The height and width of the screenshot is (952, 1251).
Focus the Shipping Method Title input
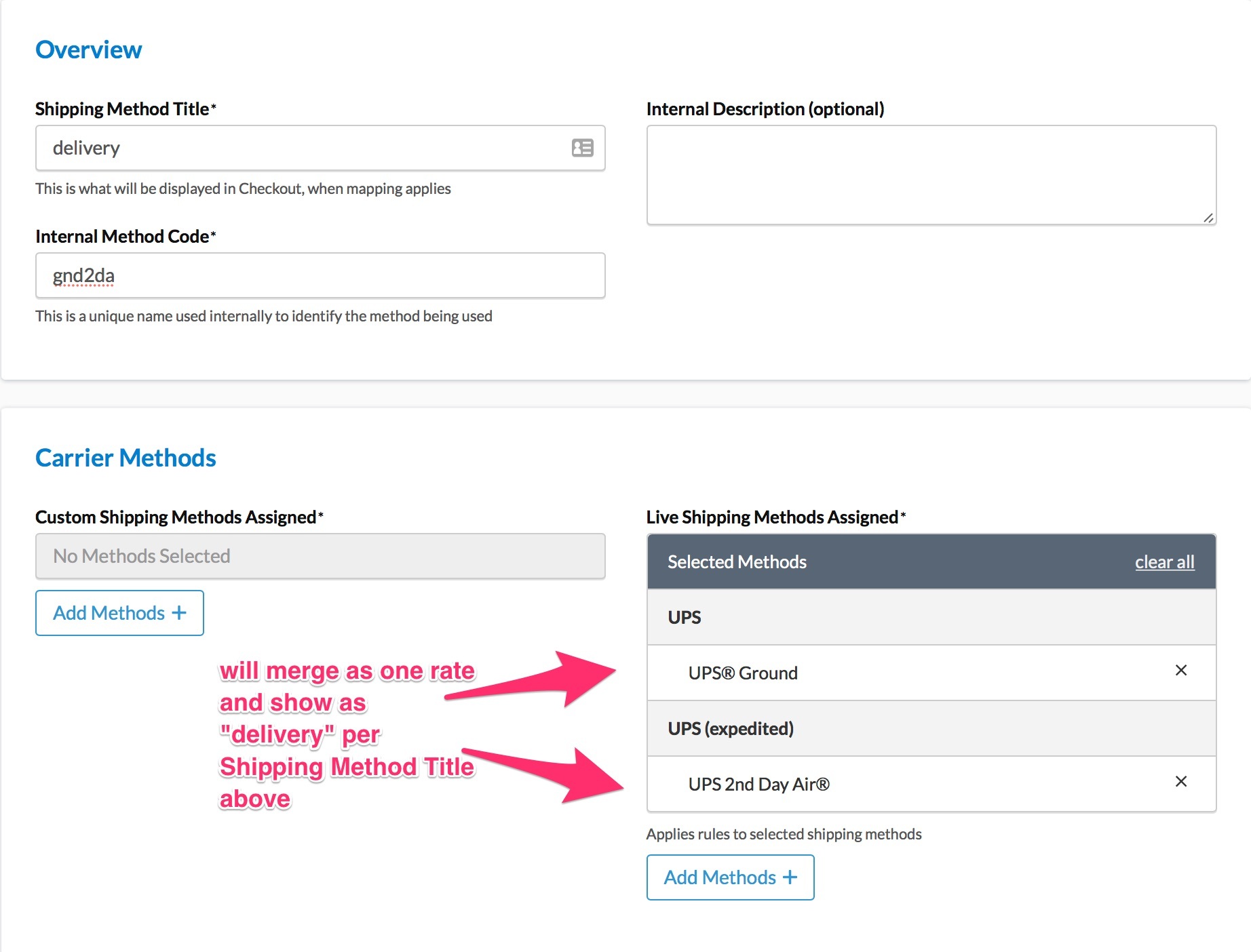pos(305,148)
